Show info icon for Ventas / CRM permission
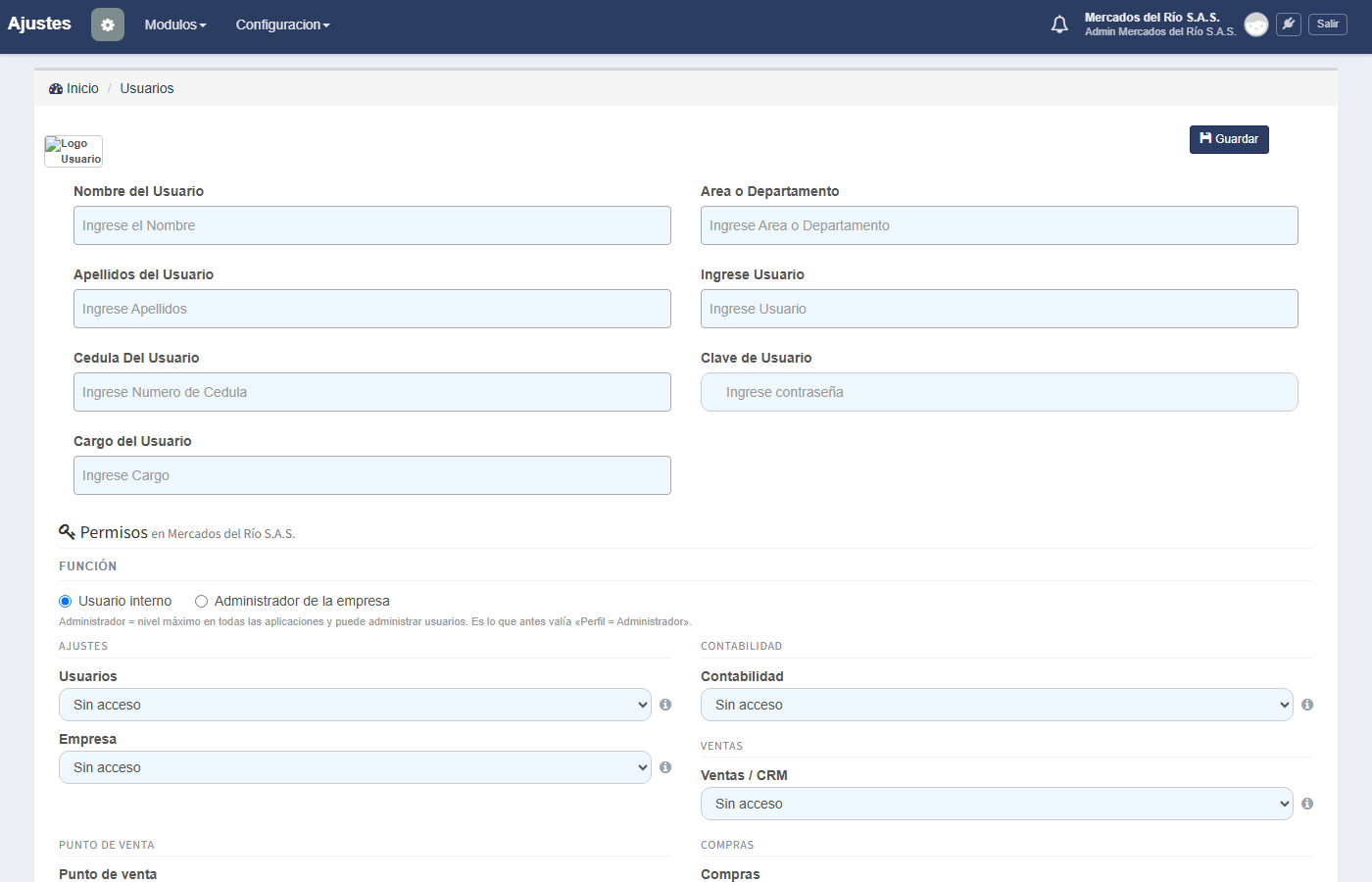This screenshot has height=882, width=1372. tap(1307, 804)
